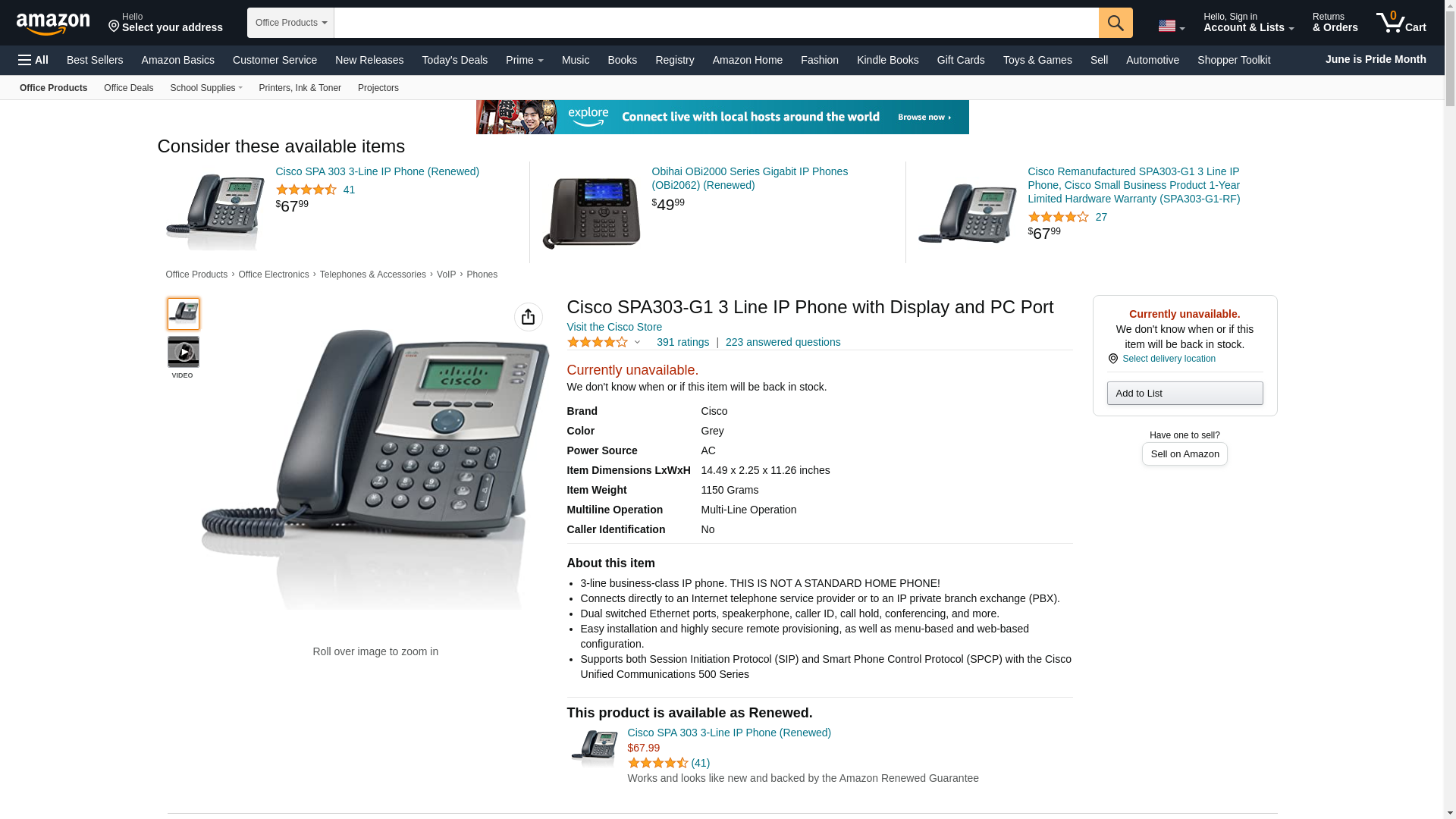Click the share icon on the product image
The image size is (1456, 819).
(529, 317)
